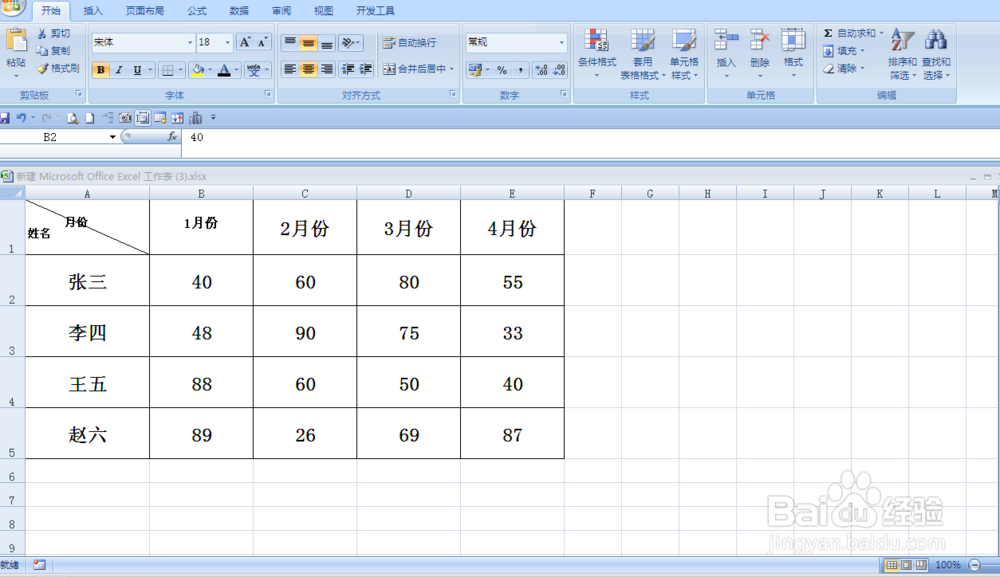Switch to the Data (数据) tab
The width and height of the screenshot is (1000, 577).
pyautogui.click(x=239, y=11)
